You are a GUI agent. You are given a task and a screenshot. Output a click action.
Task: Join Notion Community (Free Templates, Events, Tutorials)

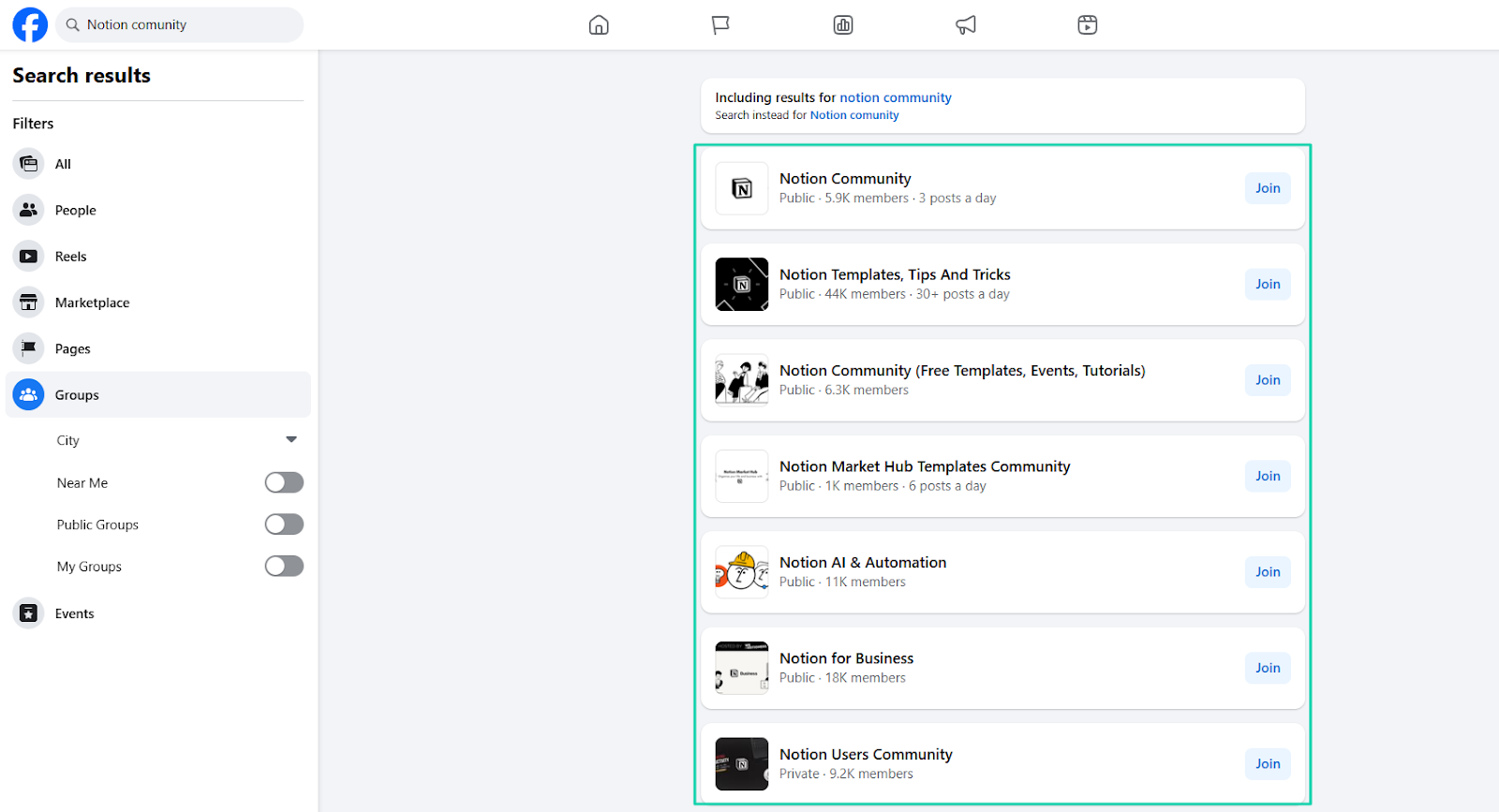pyautogui.click(x=1268, y=380)
